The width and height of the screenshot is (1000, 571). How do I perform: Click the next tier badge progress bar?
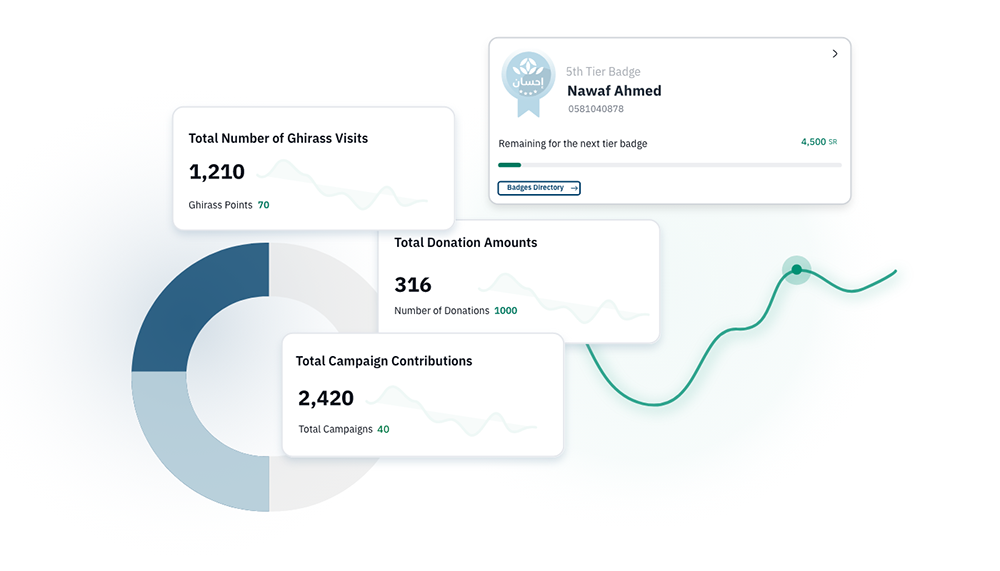(x=670, y=165)
